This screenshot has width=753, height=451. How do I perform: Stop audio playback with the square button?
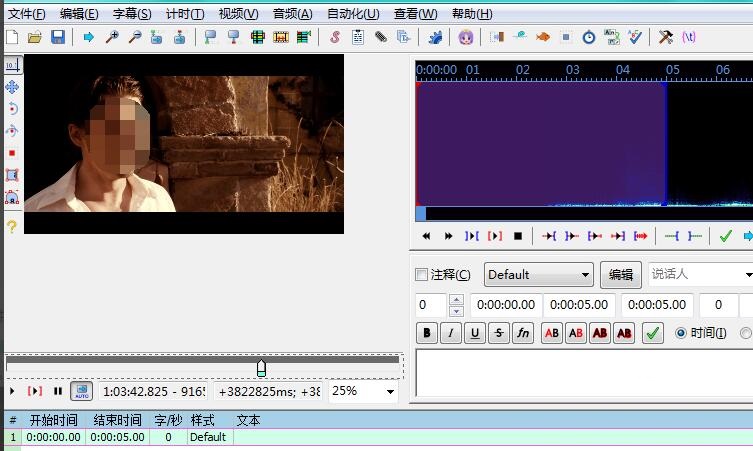point(518,236)
